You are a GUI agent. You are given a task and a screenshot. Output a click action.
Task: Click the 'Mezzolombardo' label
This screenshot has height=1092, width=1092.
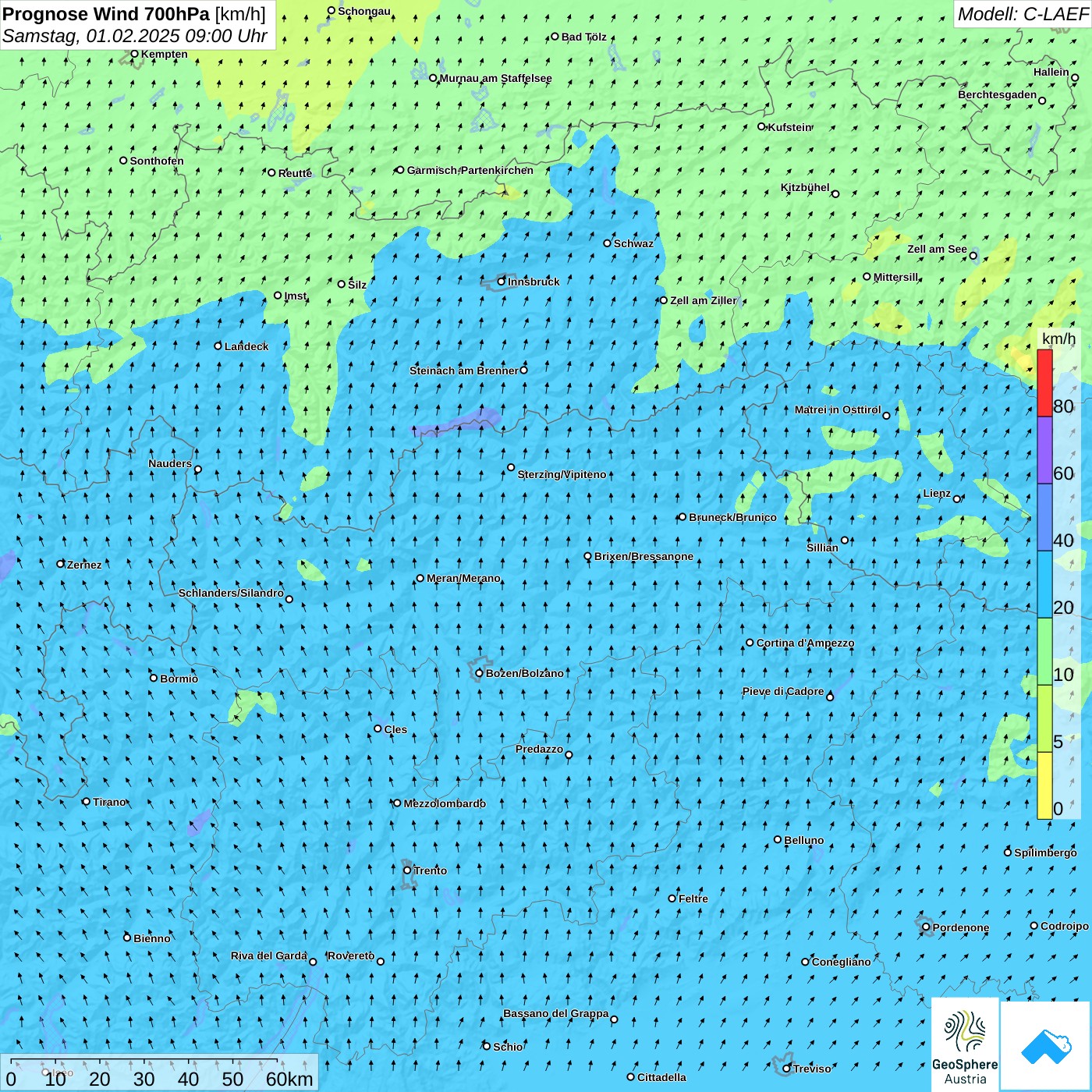coord(445,803)
